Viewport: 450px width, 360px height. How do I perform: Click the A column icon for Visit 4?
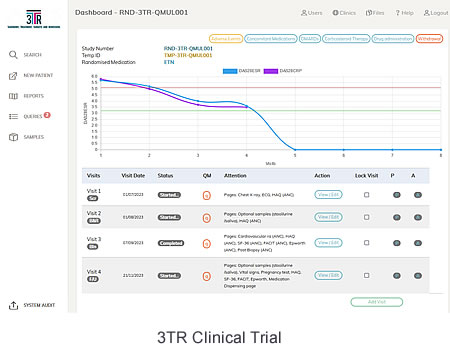418,276
